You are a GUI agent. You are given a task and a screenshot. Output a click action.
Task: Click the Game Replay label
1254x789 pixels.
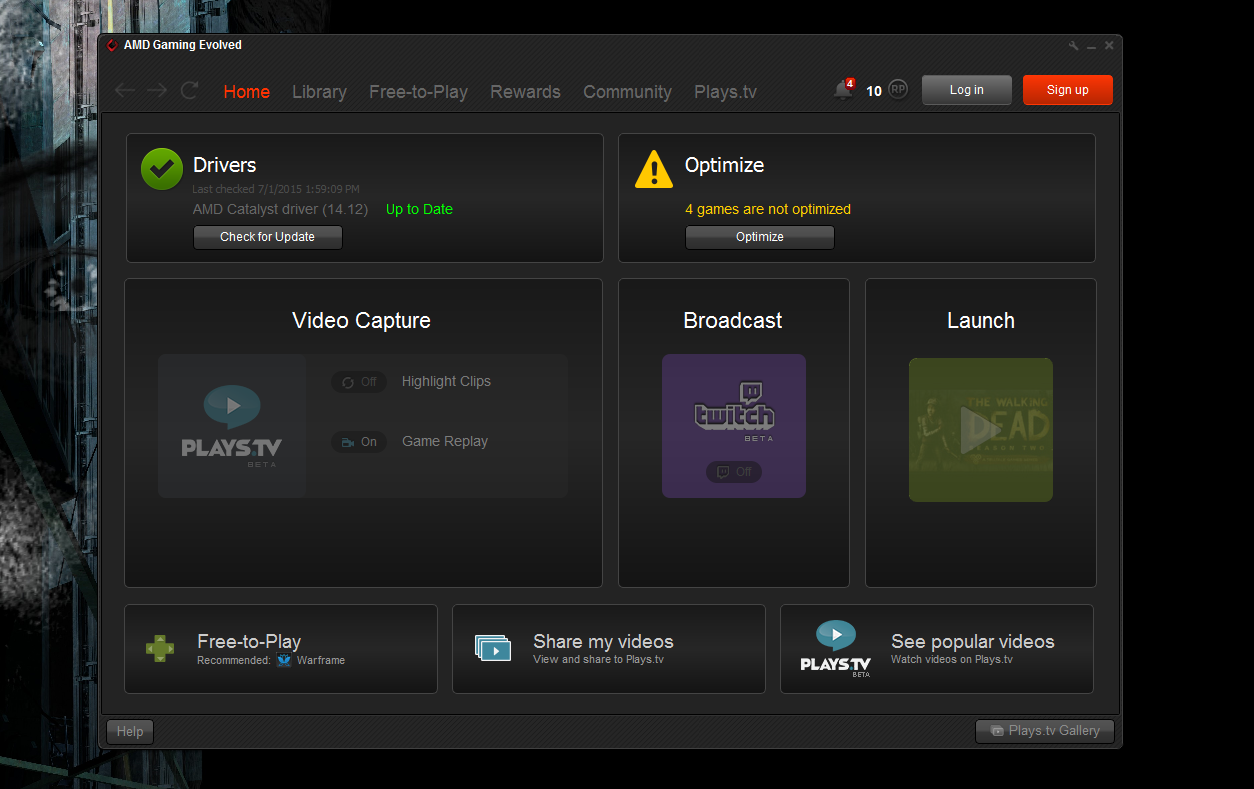[x=445, y=441]
